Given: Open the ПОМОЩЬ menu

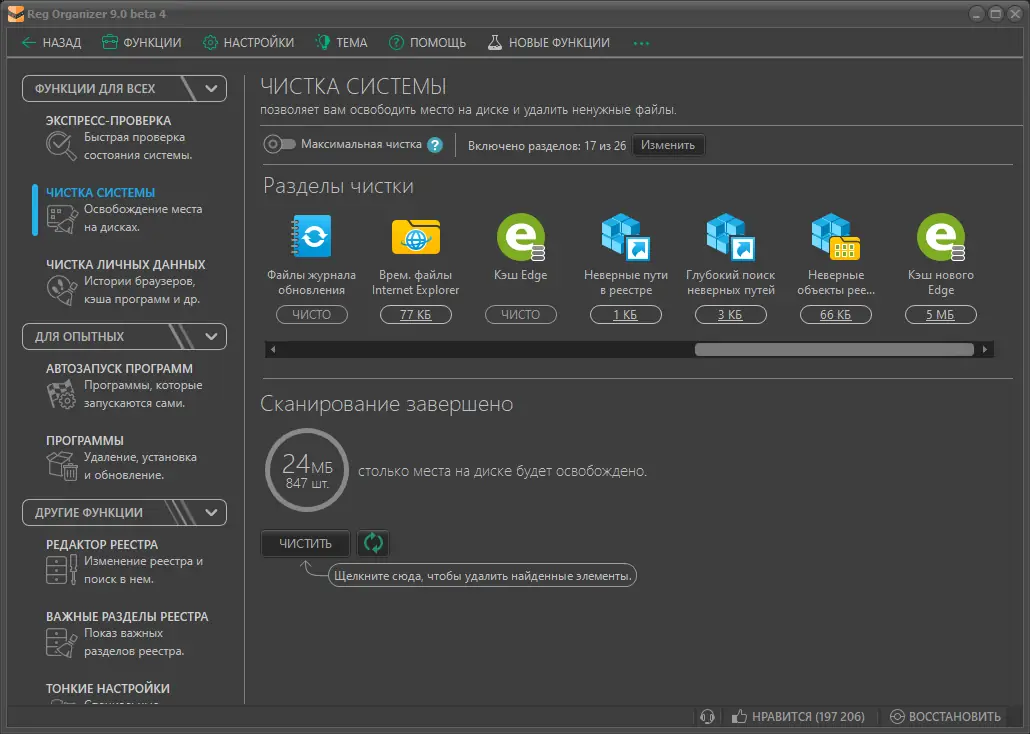Looking at the screenshot, I should point(427,43).
